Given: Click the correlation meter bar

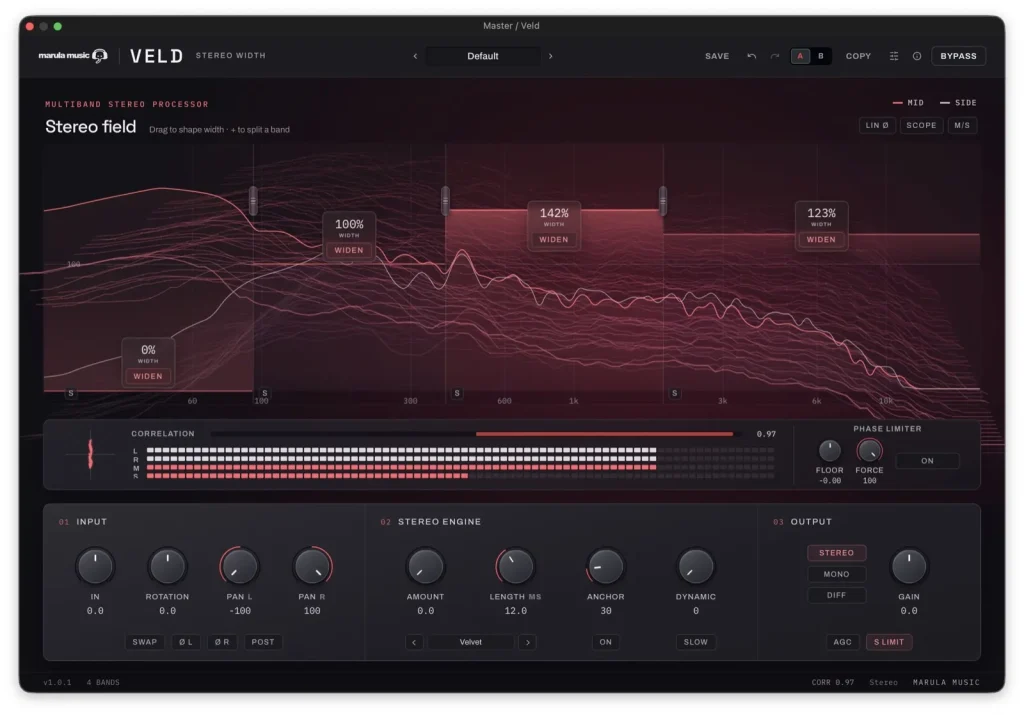Looking at the screenshot, I should tap(476, 434).
